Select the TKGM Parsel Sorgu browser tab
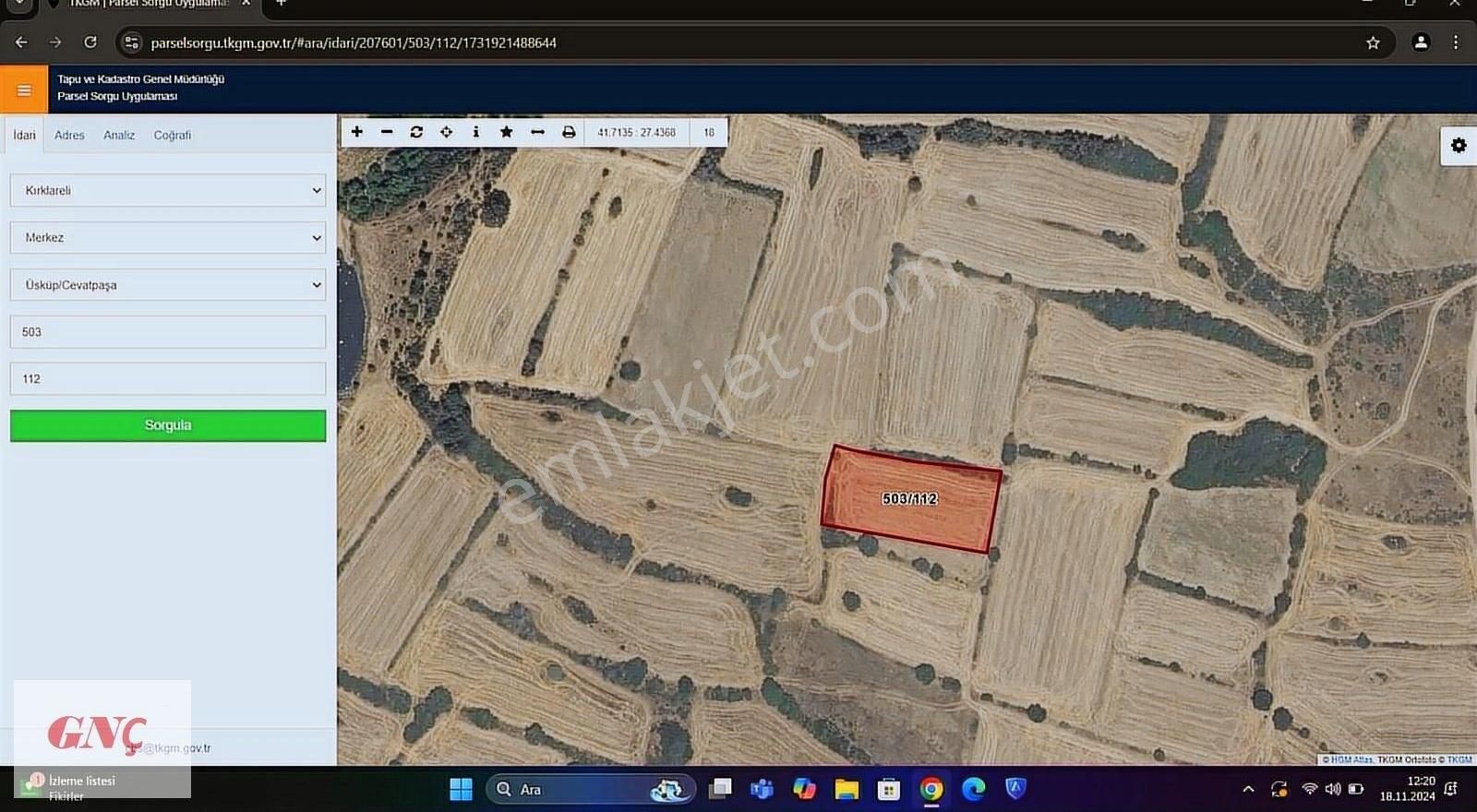This screenshot has height=812, width=1477. point(148,5)
